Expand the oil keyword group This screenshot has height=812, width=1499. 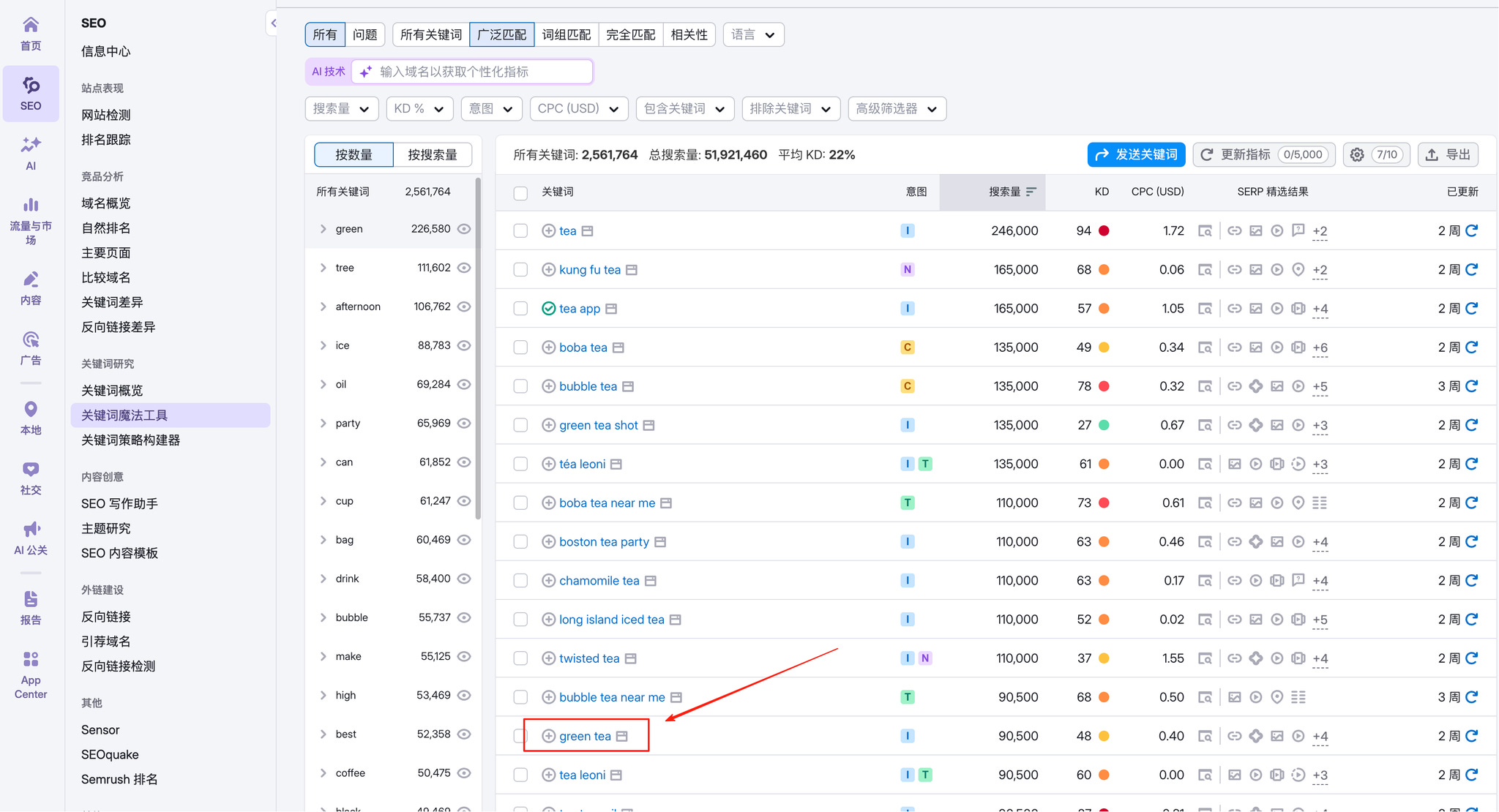[x=323, y=384]
